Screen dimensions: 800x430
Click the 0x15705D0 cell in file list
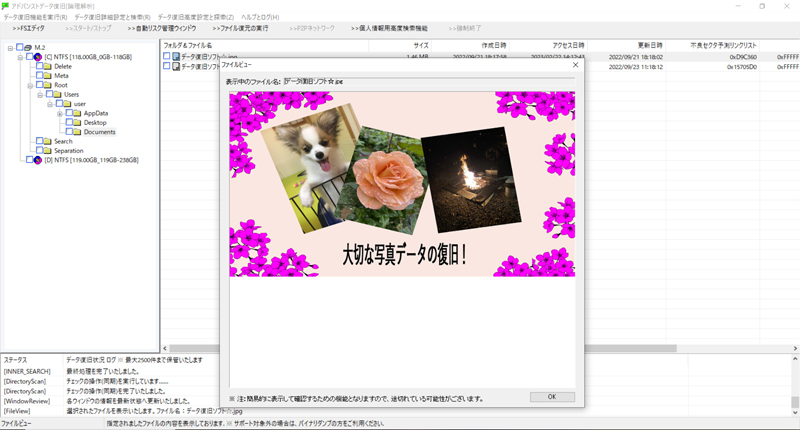(x=742, y=67)
